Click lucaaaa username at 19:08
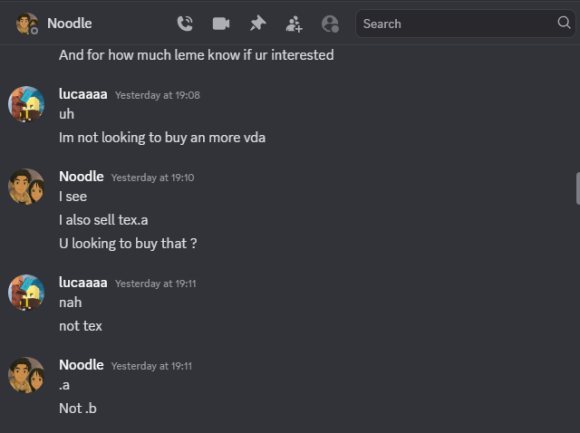 83,94
